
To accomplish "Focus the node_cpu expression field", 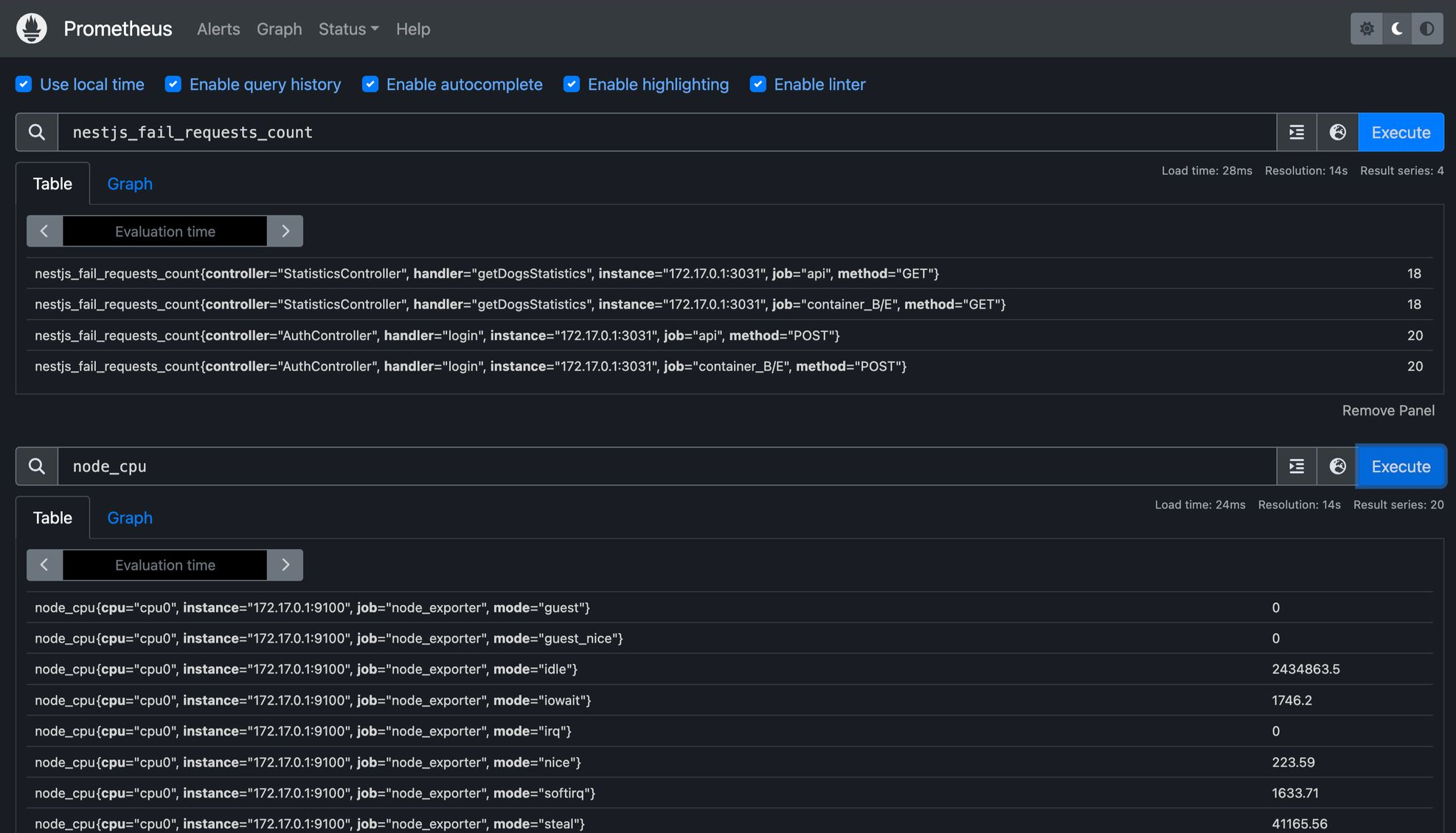I will coord(667,466).
